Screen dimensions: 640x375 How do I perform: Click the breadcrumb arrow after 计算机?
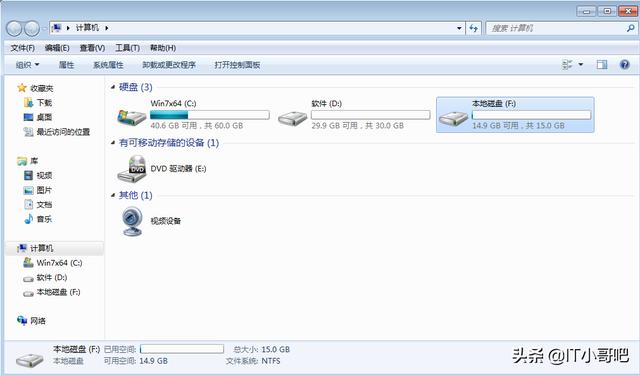coord(107,28)
